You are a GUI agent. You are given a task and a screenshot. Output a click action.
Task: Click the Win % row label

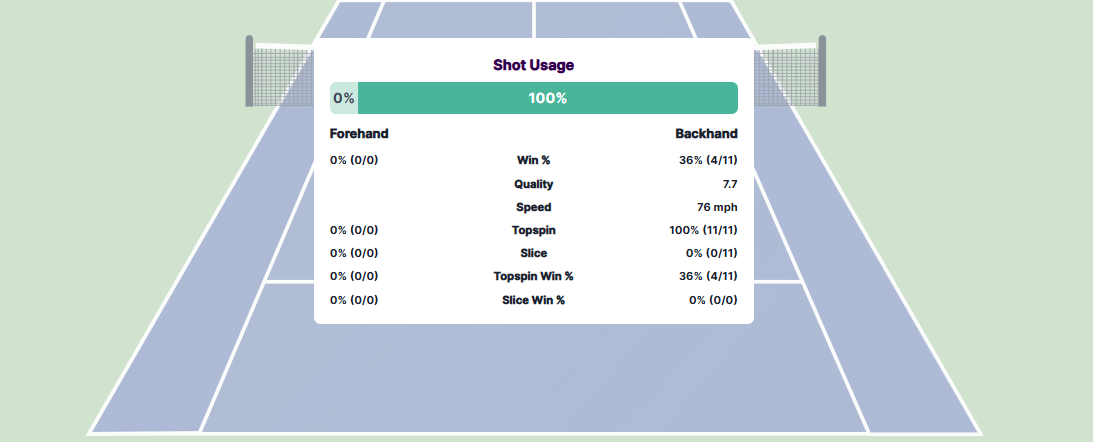[533, 160]
